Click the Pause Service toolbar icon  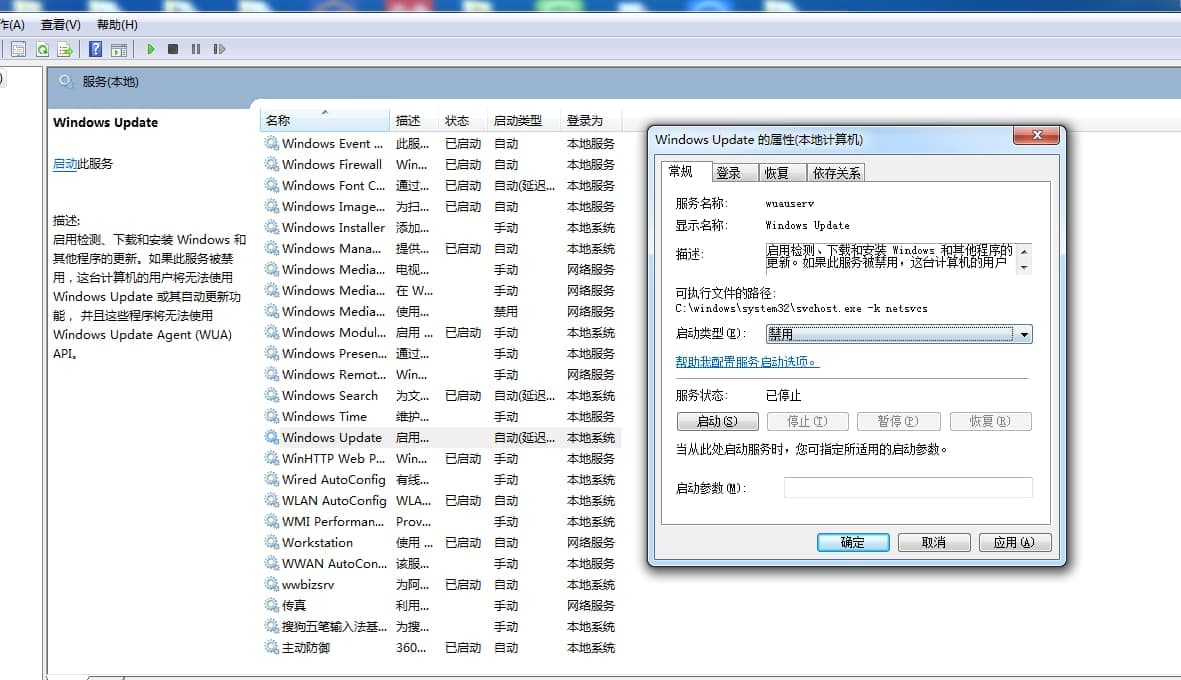(196, 49)
